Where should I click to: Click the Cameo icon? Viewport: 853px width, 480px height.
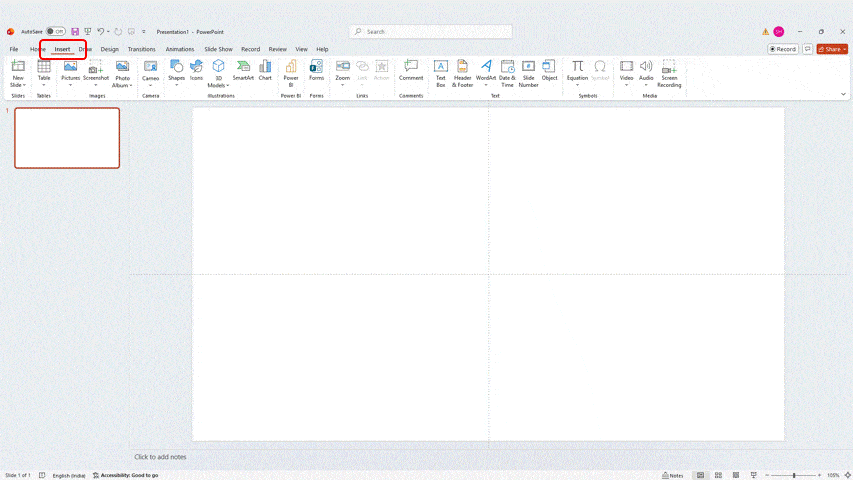[x=150, y=69]
